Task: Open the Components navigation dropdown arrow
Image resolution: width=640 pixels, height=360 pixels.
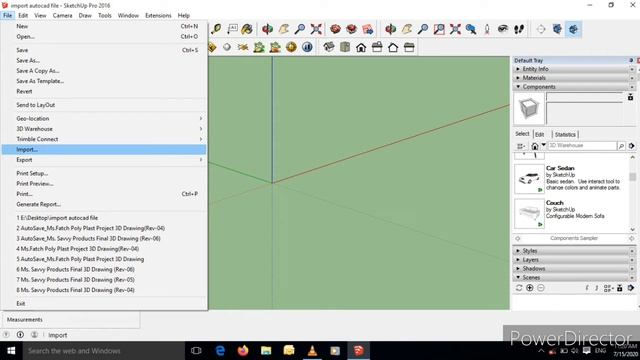Action: 544,145
